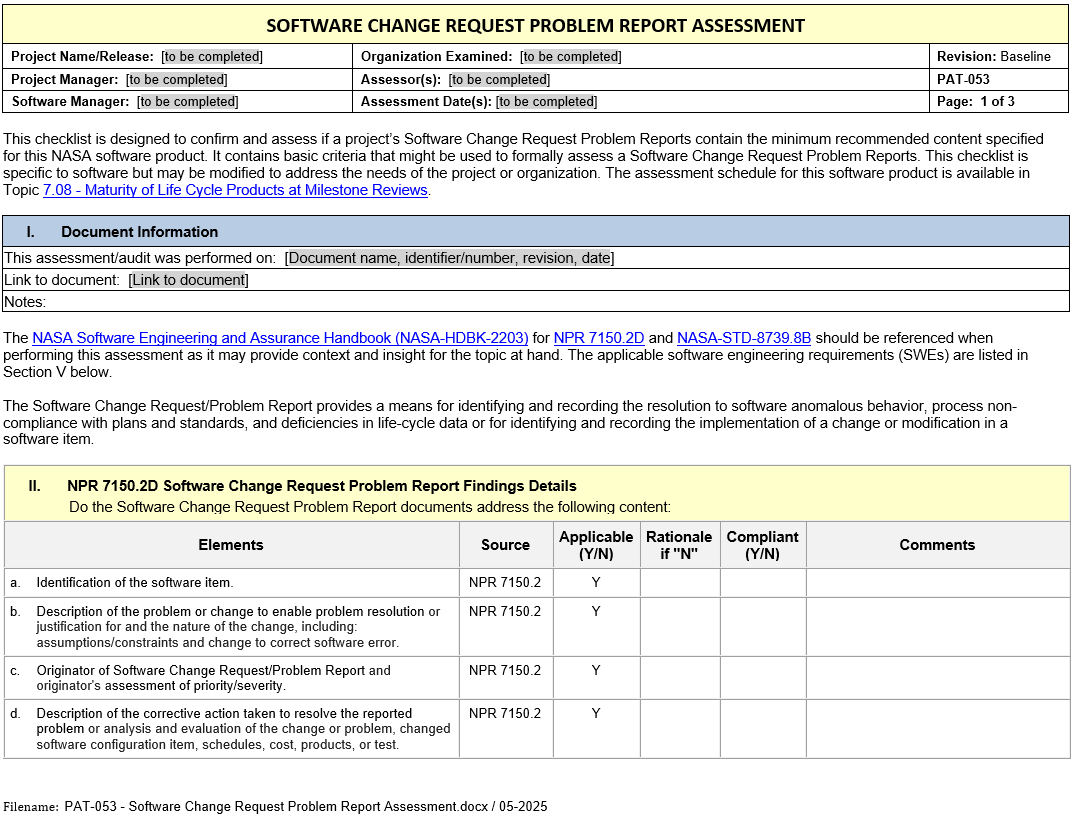Open the NASA Software Engineering and Assurance Handbook link

point(280,338)
